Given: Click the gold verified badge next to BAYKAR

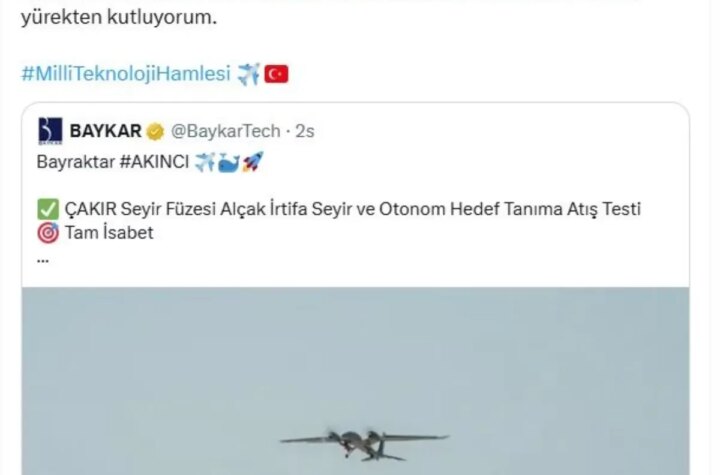Looking at the screenshot, I should pos(155,131).
